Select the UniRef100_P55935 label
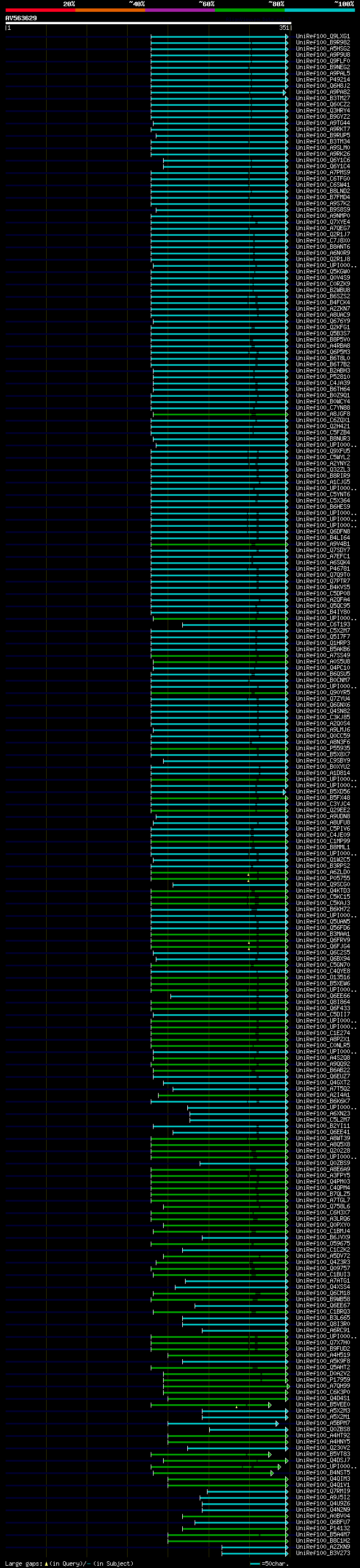360x1568 pixels. [323, 748]
